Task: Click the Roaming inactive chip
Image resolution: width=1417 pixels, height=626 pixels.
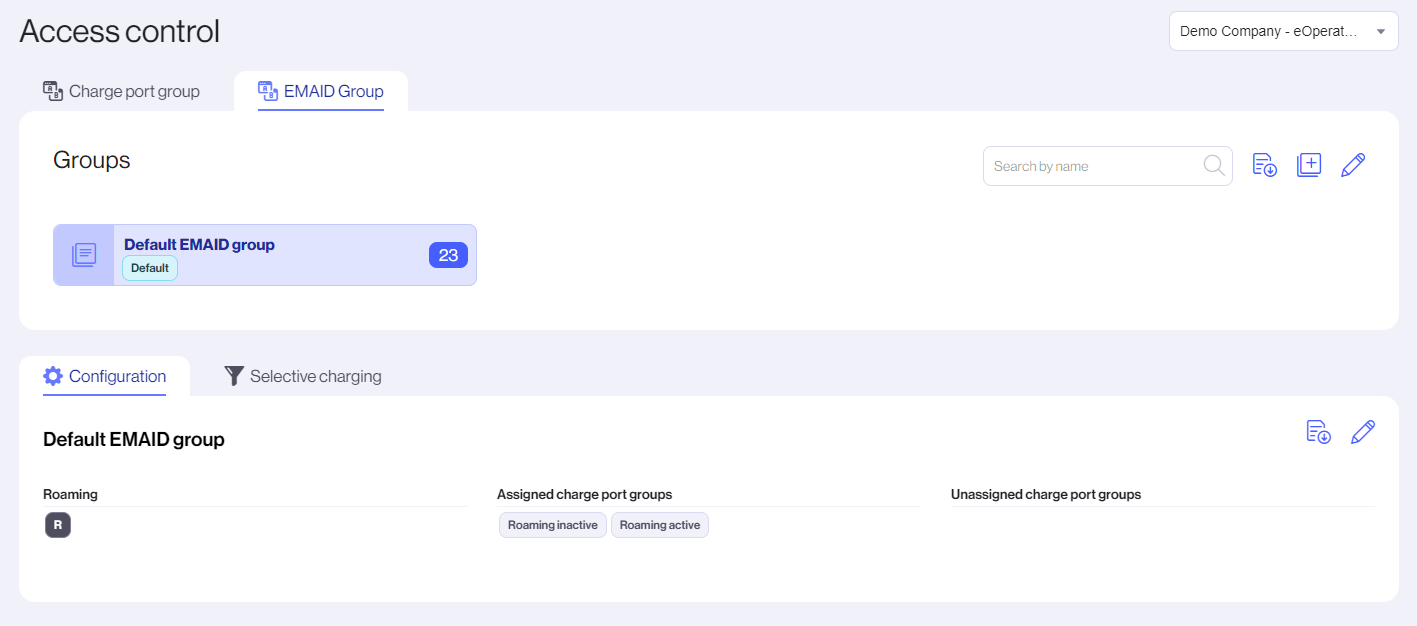Action: [x=552, y=525]
